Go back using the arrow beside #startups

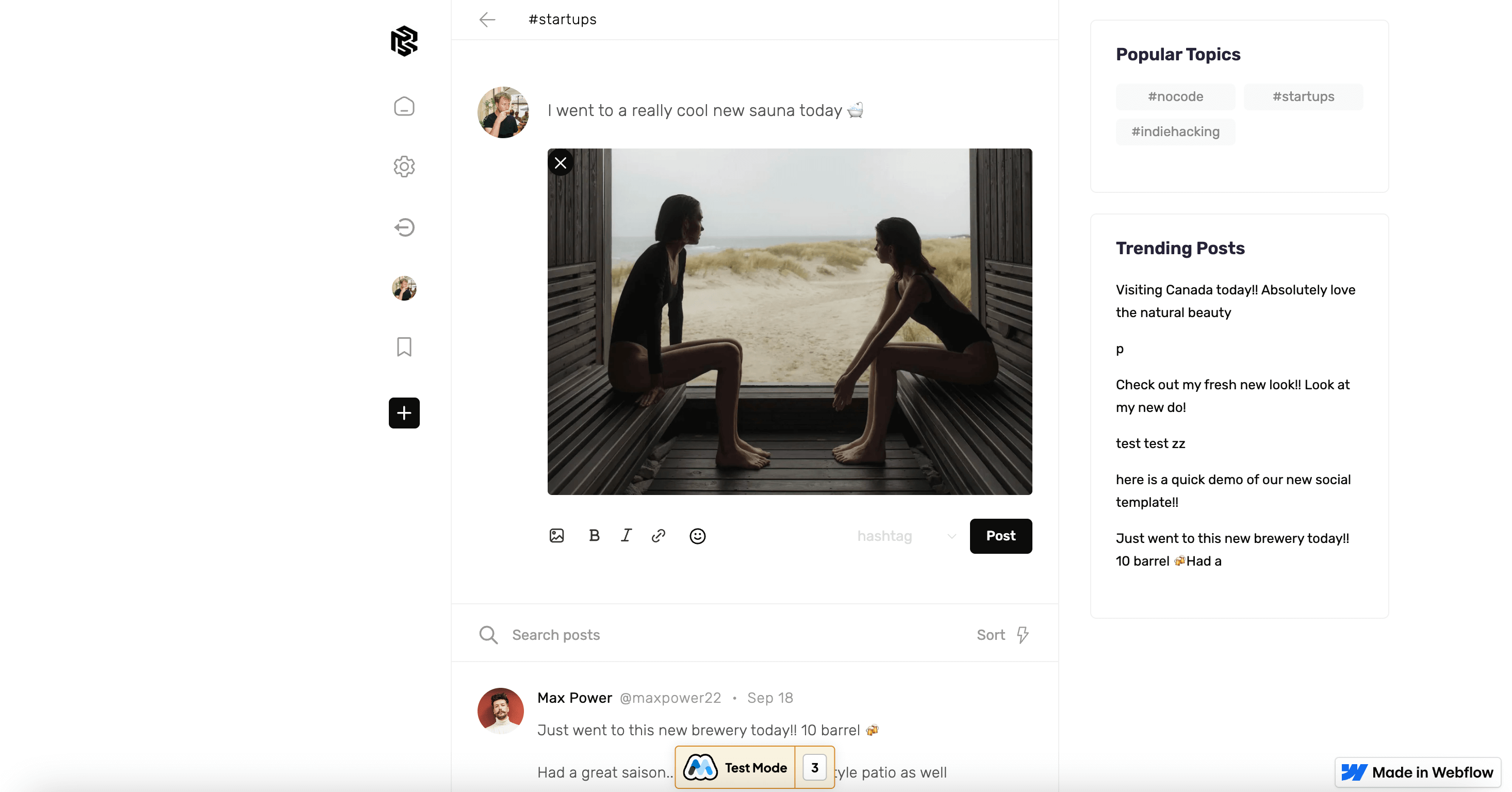487,20
